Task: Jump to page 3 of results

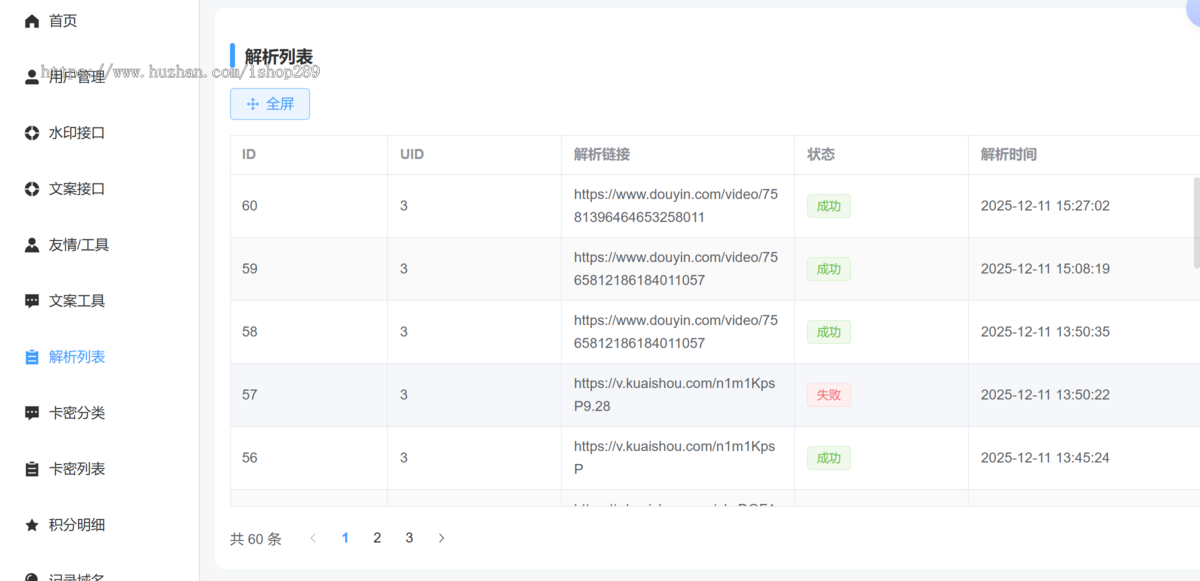Action: [409, 538]
